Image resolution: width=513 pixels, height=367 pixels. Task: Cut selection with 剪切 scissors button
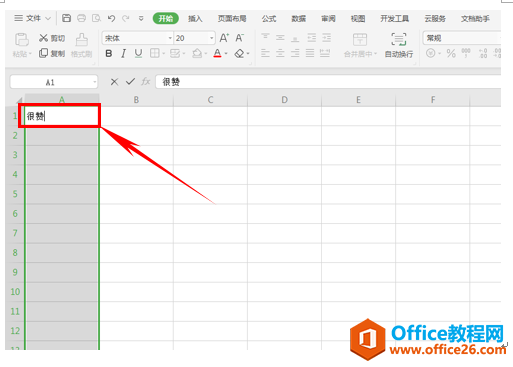pyautogui.click(x=52, y=38)
